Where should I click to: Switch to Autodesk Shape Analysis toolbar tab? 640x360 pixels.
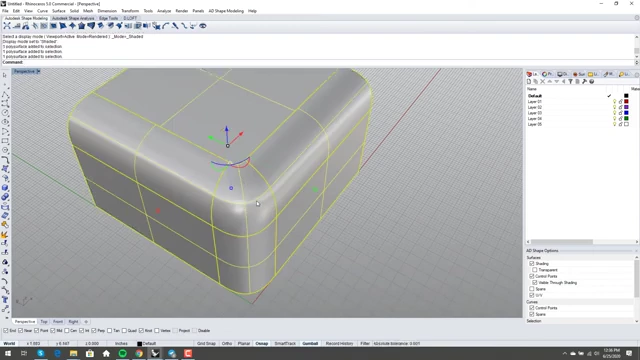click(x=73, y=18)
